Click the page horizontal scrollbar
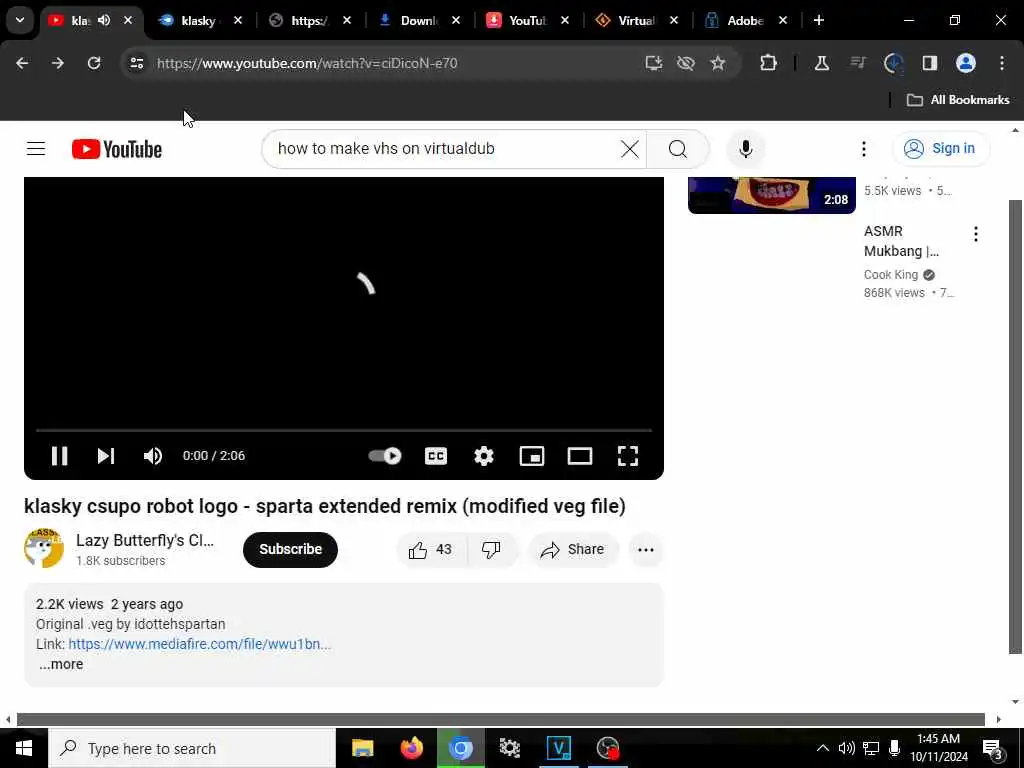 (x=500, y=719)
